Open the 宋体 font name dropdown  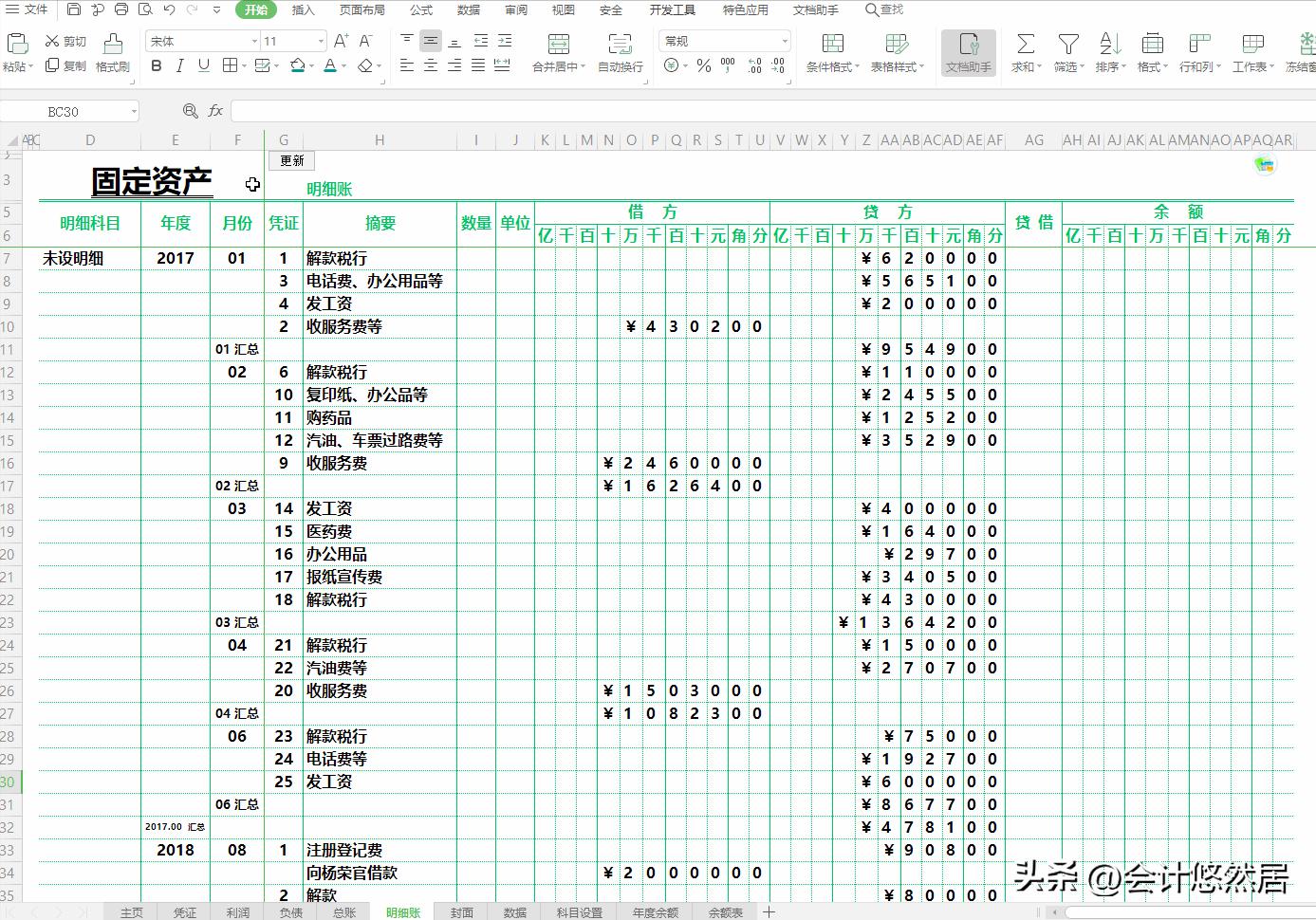[x=252, y=41]
